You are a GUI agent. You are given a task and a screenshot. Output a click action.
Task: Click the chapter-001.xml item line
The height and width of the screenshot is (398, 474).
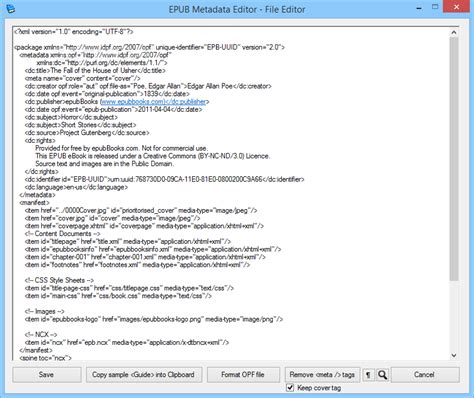[145, 257]
